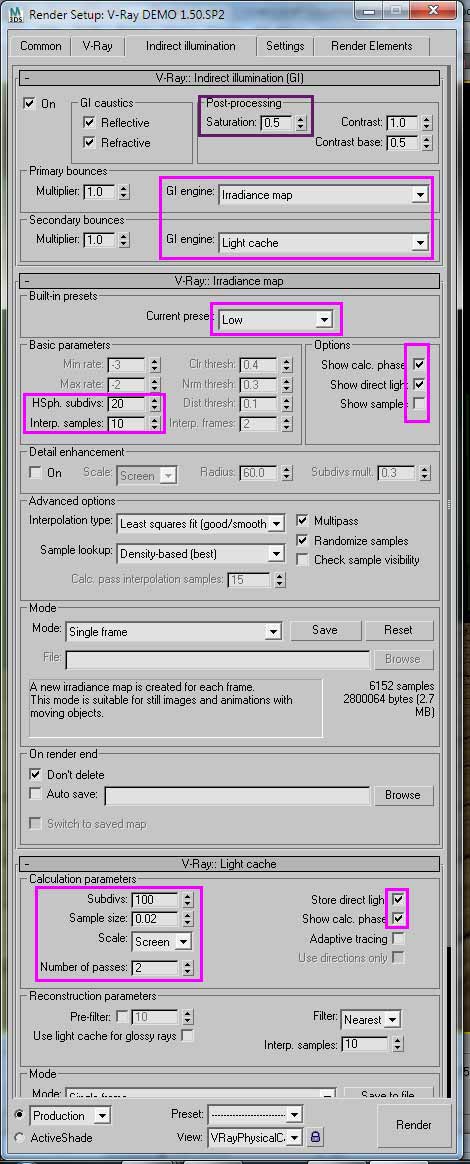This screenshot has height=1164, width=470.
Task: Enable irradiance map Auto save checkbox
Action: point(35,794)
